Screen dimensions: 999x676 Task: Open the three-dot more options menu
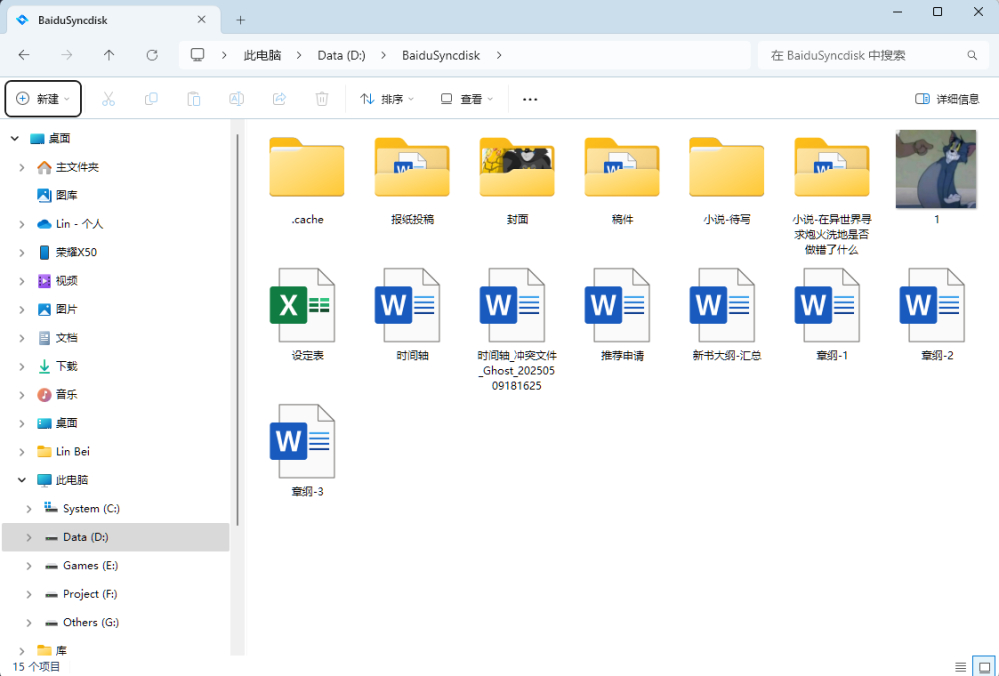tap(530, 99)
